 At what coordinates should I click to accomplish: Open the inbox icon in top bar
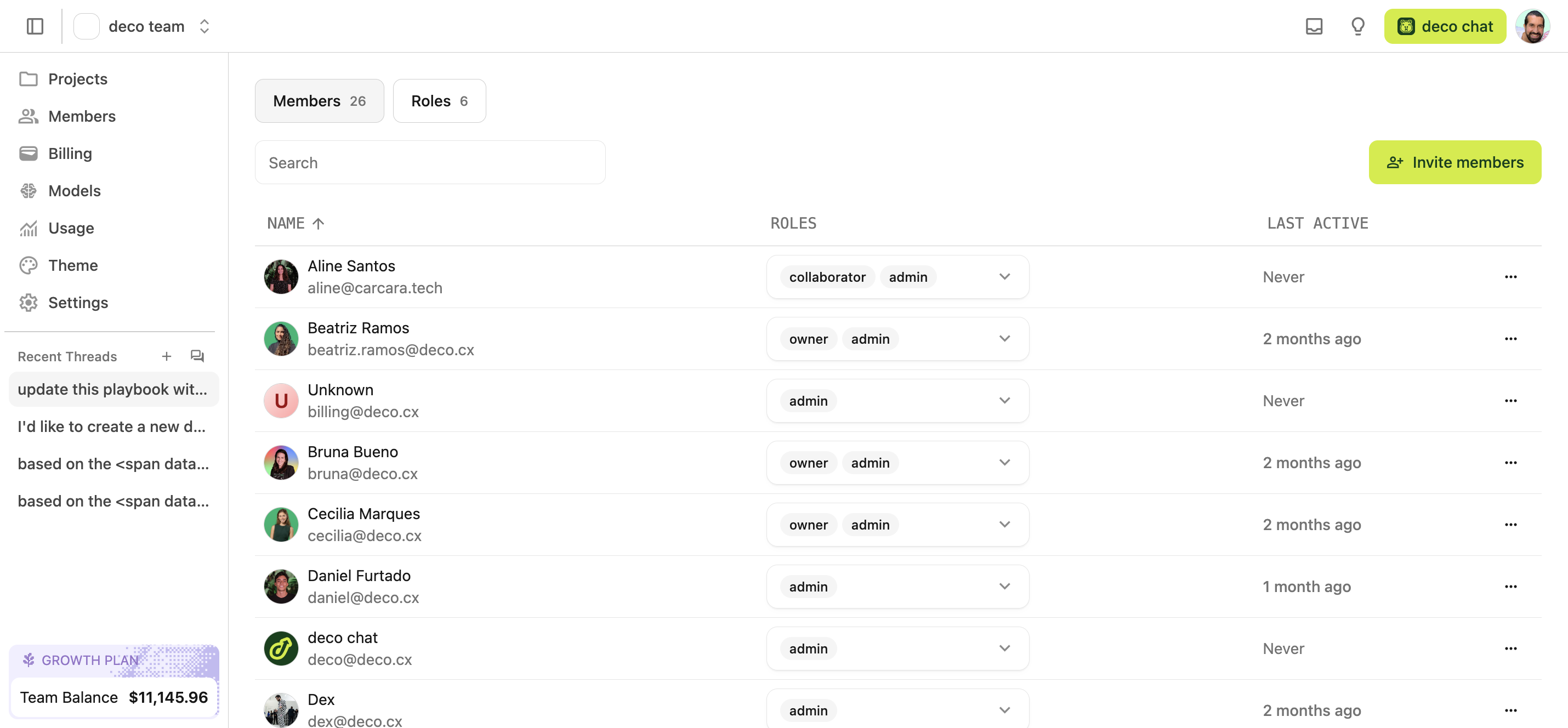click(x=1314, y=26)
